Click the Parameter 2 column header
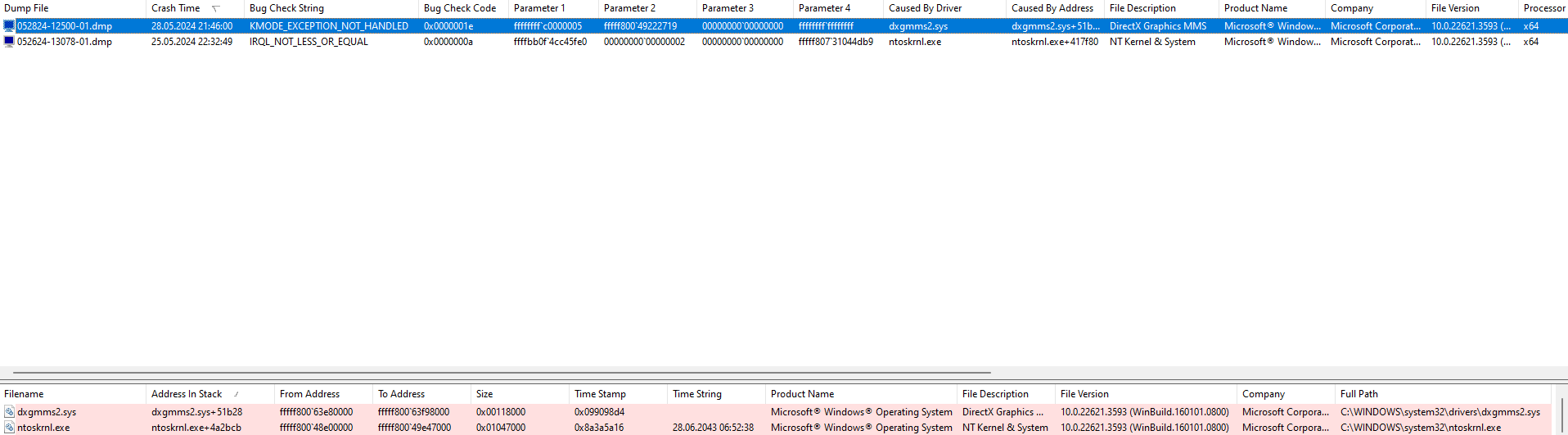 point(648,8)
